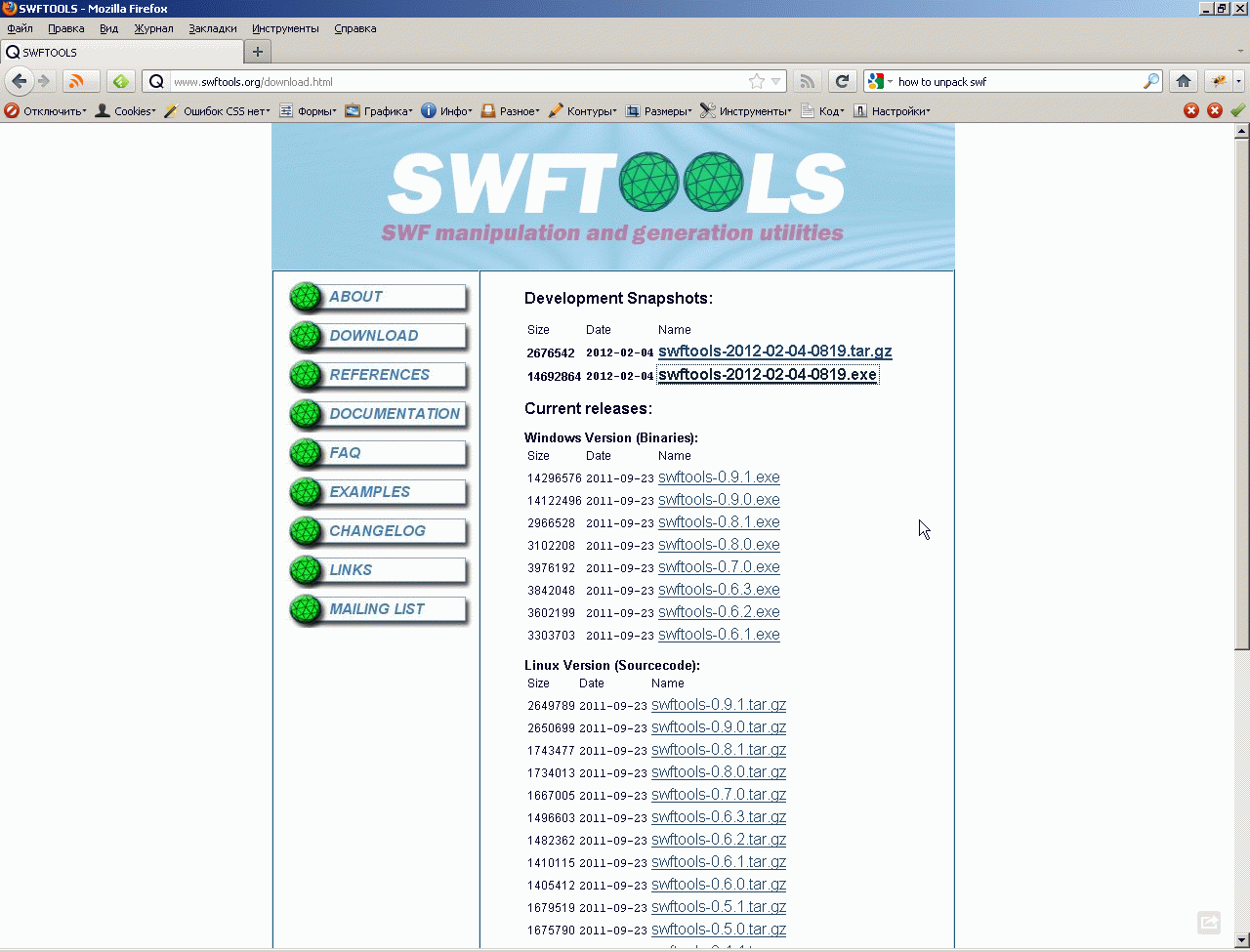This screenshot has height=952, width=1250.
Task: Click the forward navigation arrow
Action: click(44, 81)
